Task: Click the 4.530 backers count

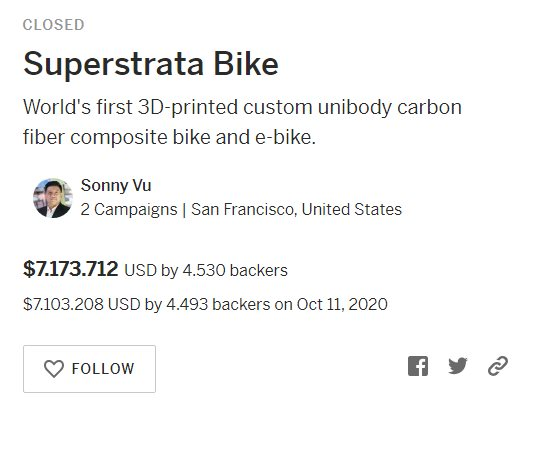Action: (x=235, y=270)
